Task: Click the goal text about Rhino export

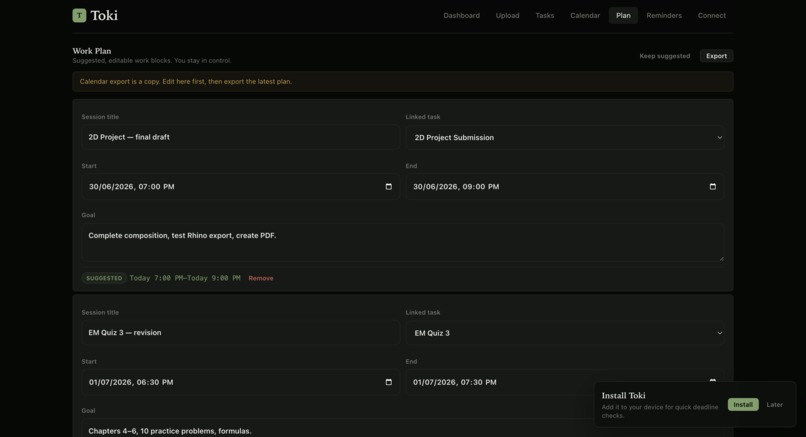Action: [182, 235]
